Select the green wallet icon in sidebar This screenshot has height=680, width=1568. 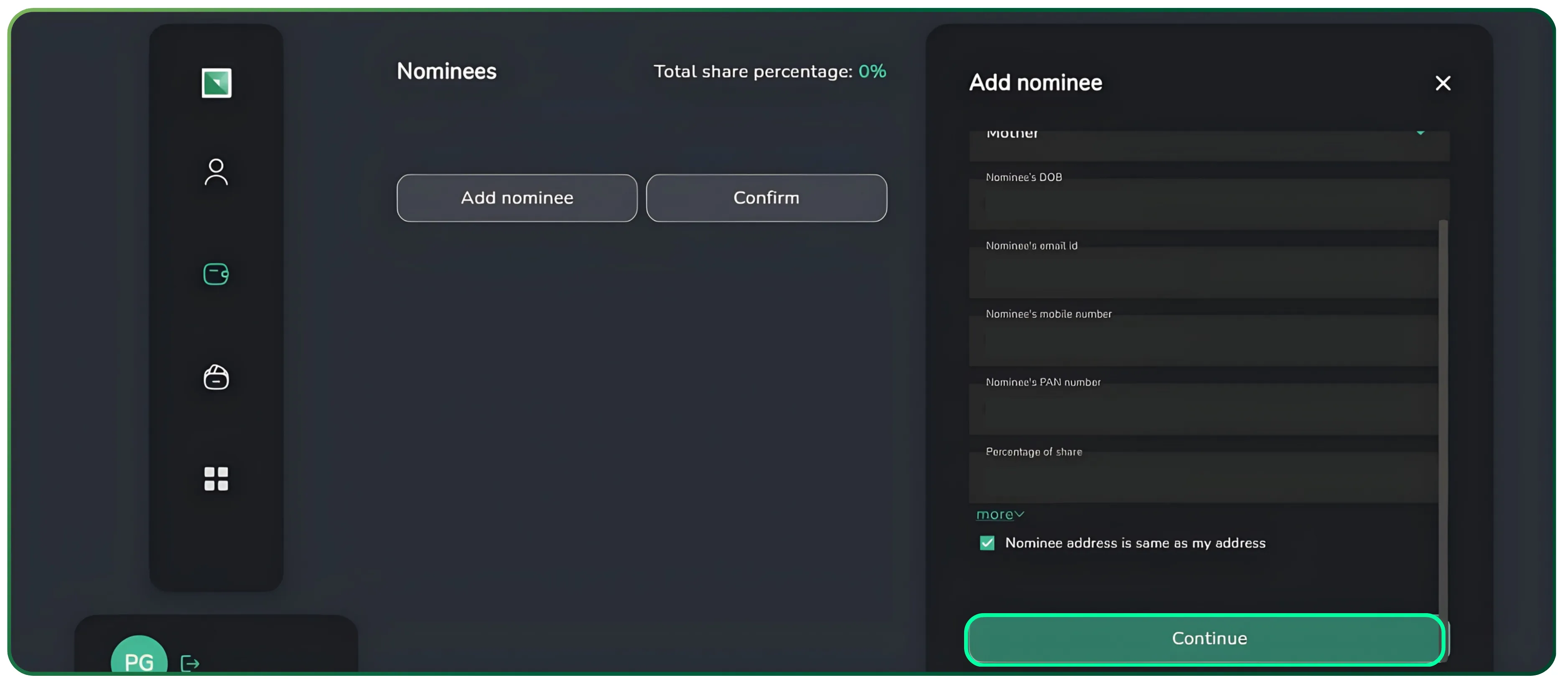click(x=216, y=274)
